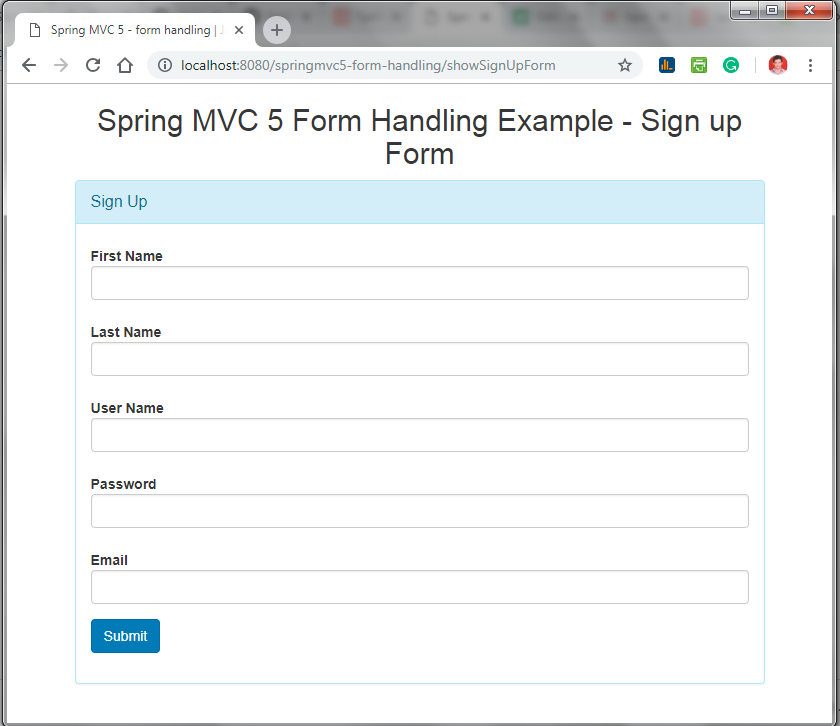Click the address bar URL

pyautogui.click(x=368, y=65)
